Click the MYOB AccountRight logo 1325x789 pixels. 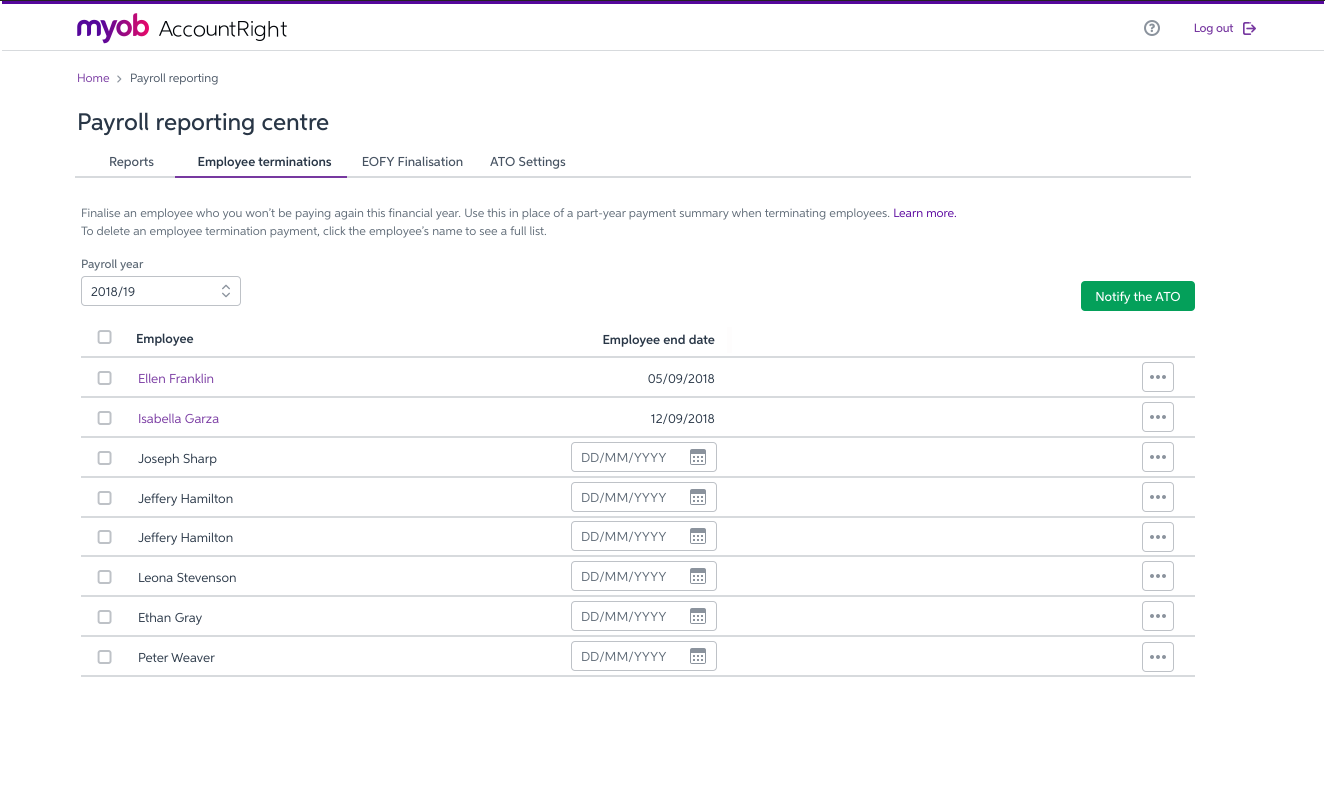[x=182, y=29]
